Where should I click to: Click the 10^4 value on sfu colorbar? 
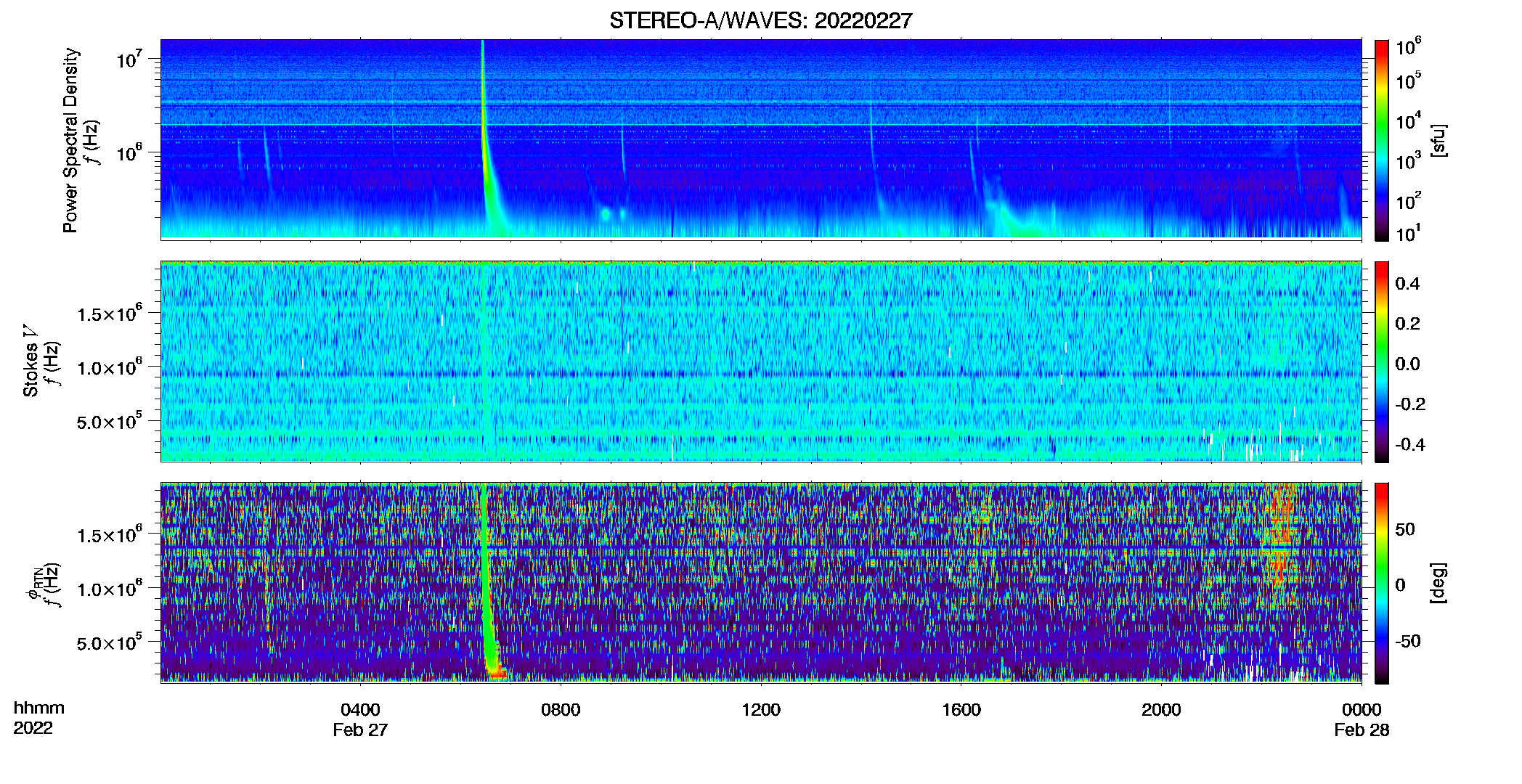[1409, 121]
